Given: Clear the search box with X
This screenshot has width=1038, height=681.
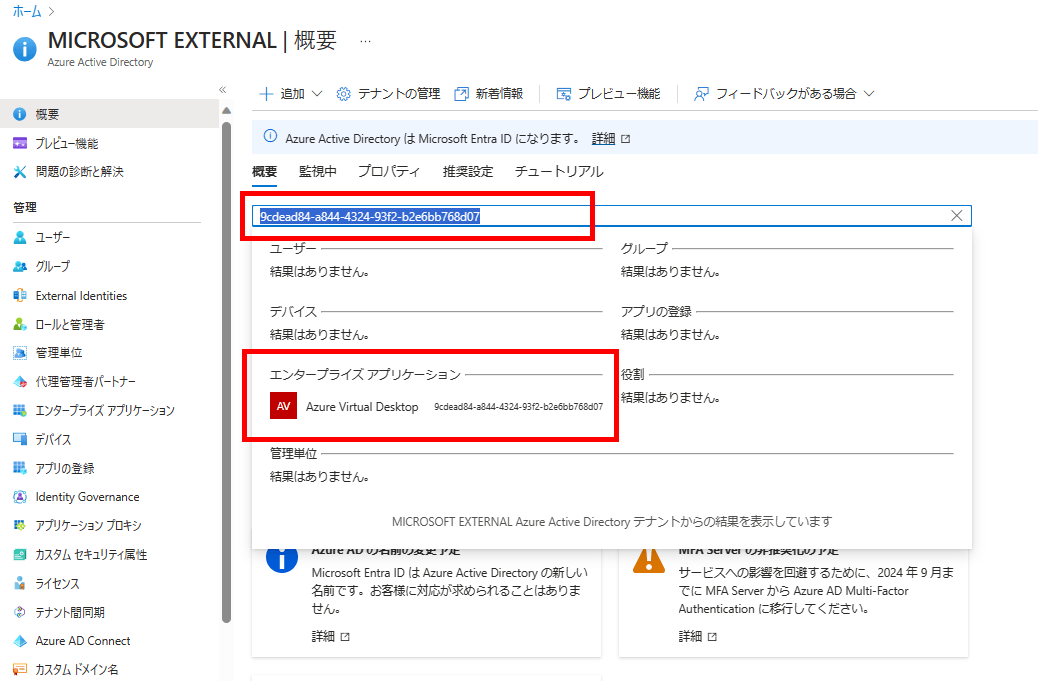Looking at the screenshot, I should [957, 216].
